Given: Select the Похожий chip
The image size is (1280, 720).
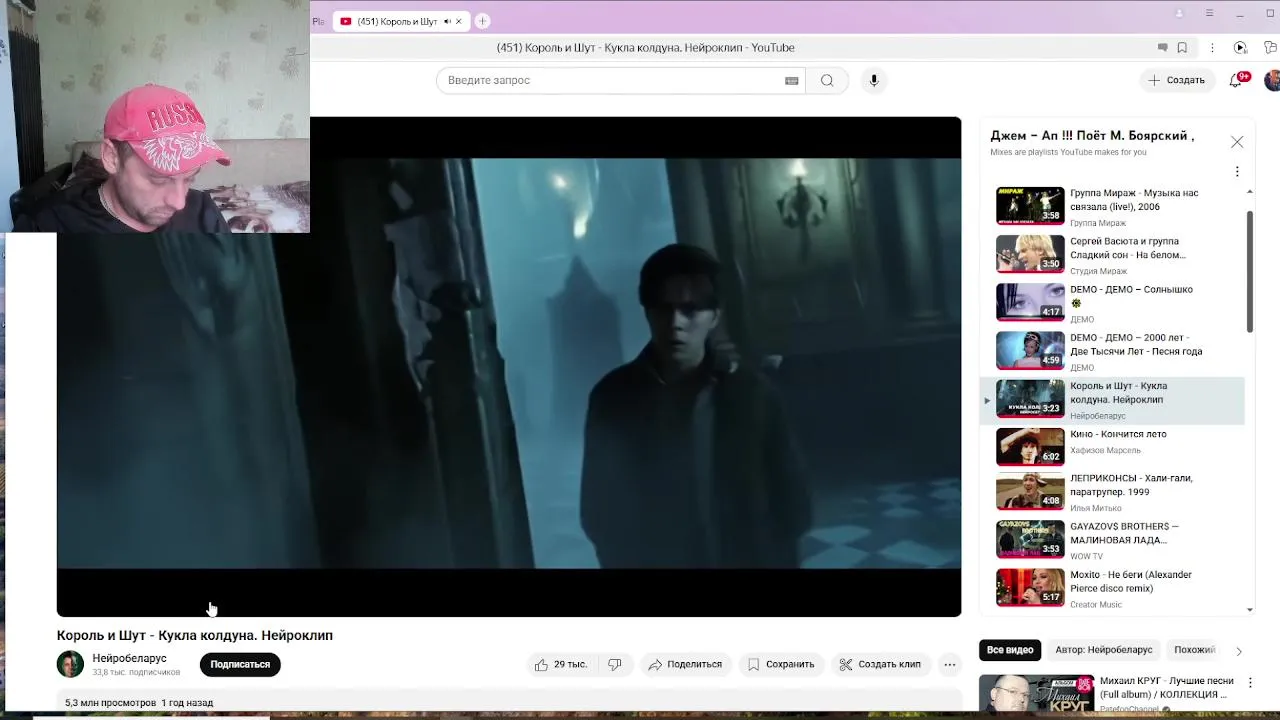Looking at the screenshot, I should tap(1194, 650).
